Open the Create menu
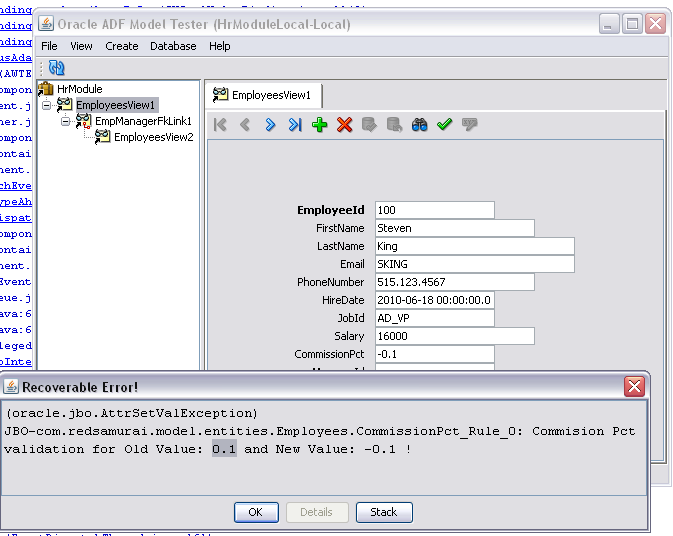The image size is (673, 536). click(122, 46)
